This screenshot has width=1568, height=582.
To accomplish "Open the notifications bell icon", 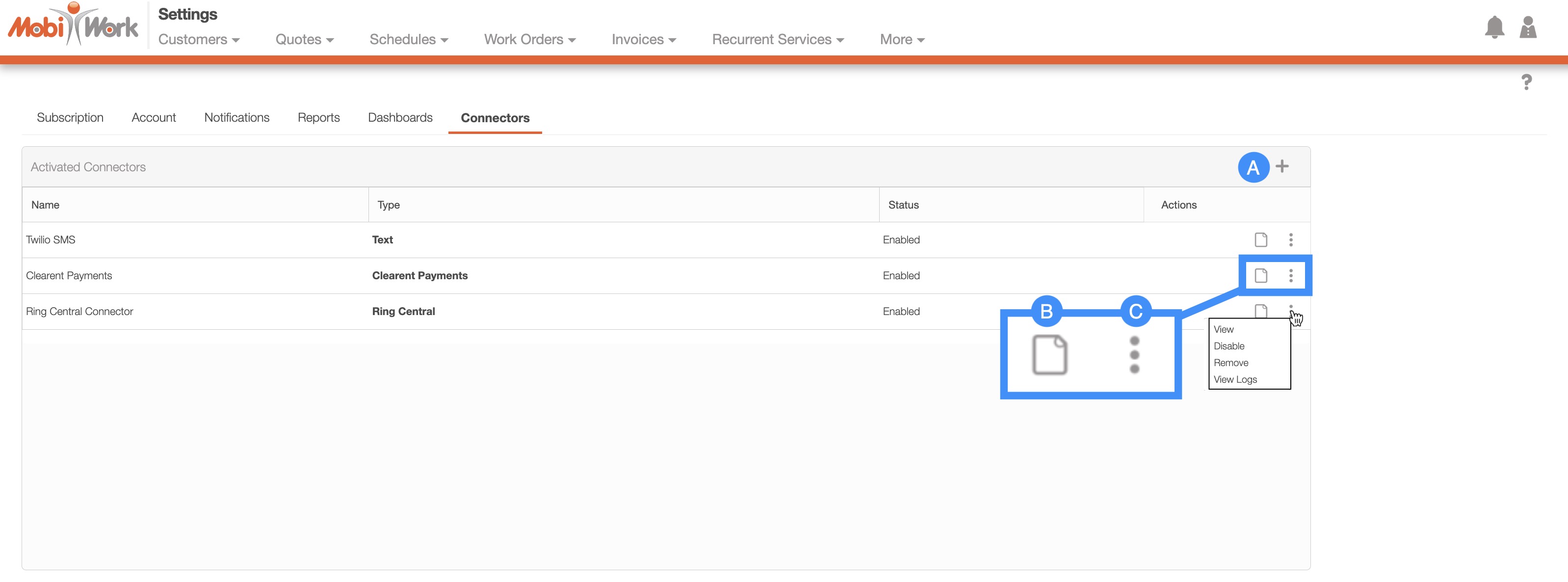I will coord(1494,28).
